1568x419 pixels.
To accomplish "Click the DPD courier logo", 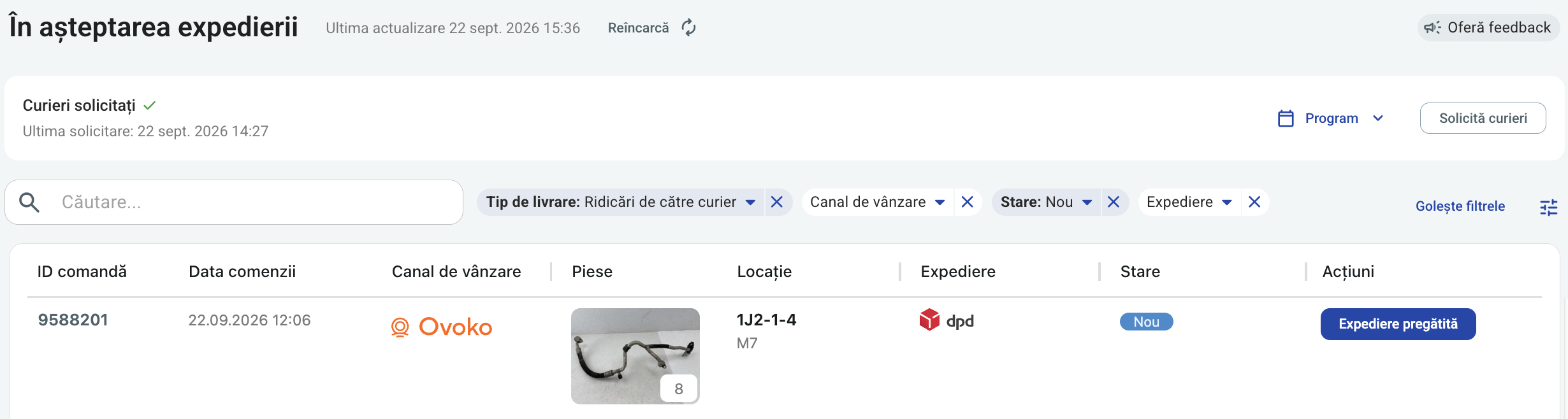I will 947,320.
